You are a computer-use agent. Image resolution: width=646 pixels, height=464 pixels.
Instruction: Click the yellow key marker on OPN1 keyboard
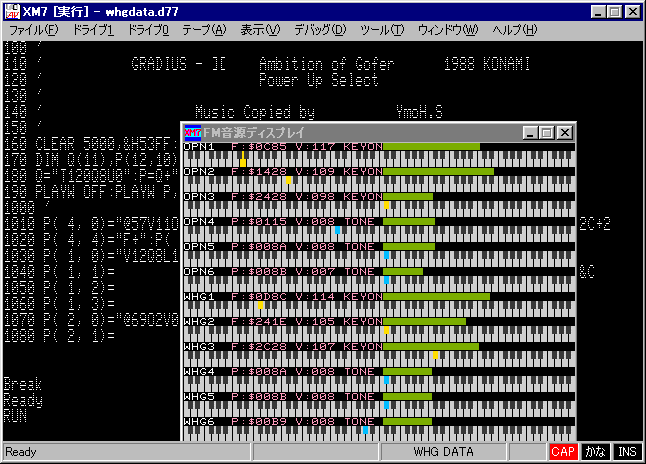tap(243, 160)
